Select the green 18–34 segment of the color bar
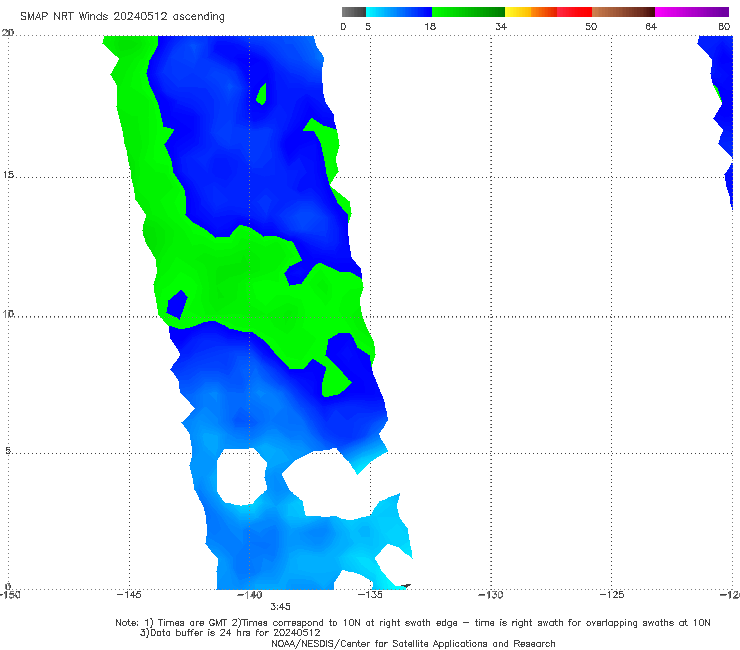740x650 pixels. coord(468,12)
